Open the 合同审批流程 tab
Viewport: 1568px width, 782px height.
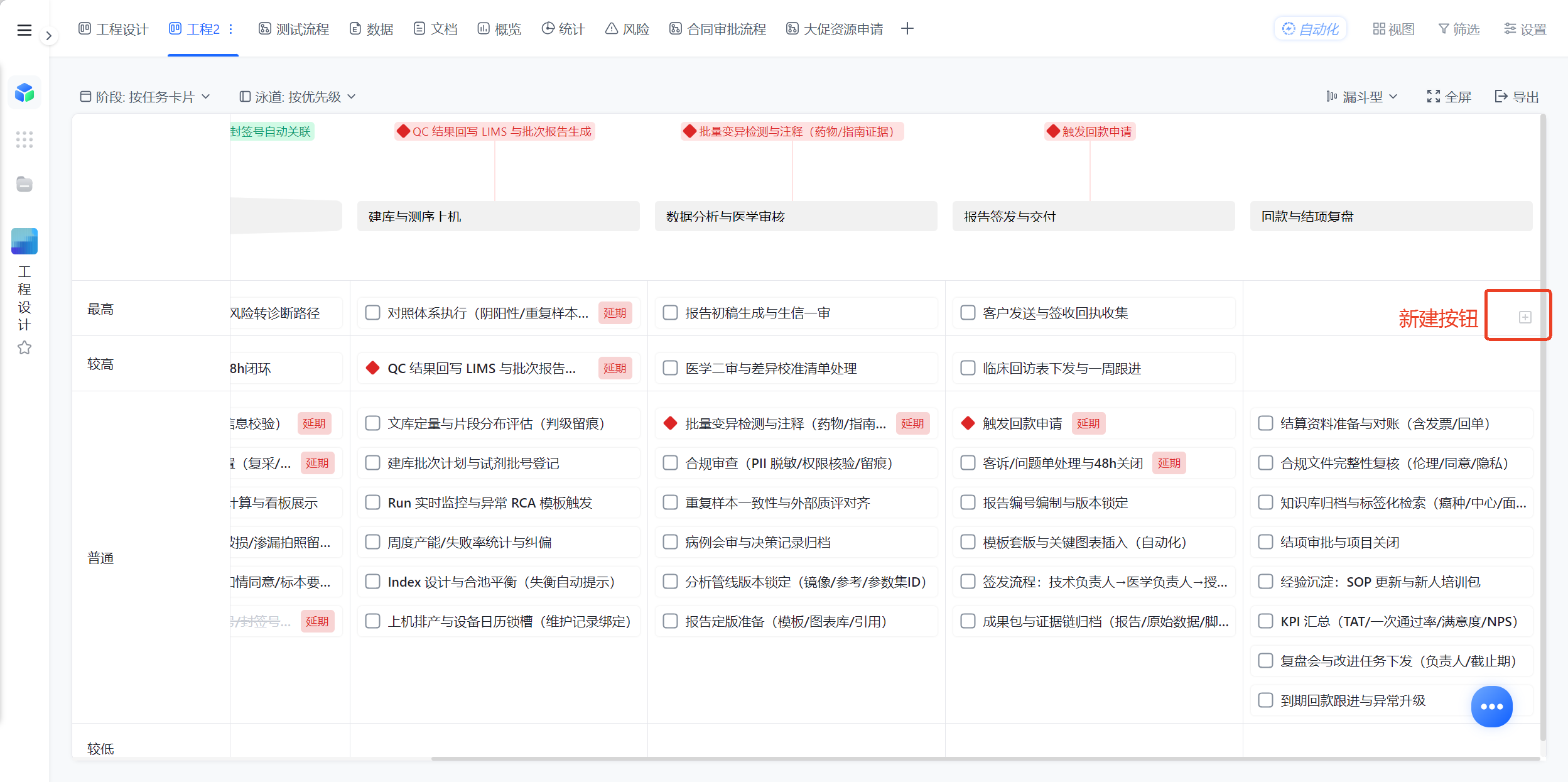[718, 29]
